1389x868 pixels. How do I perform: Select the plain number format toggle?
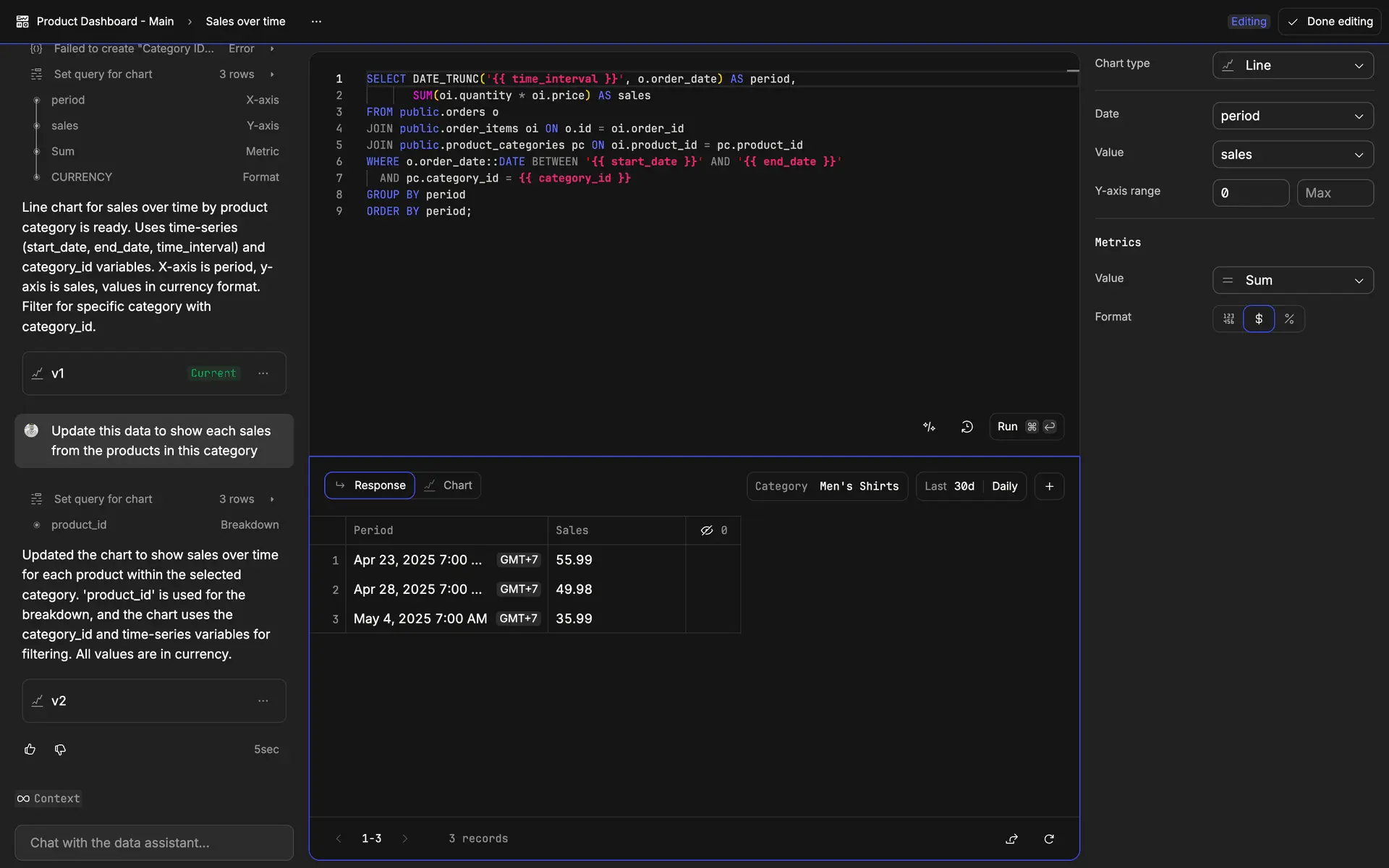click(x=1228, y=319)
